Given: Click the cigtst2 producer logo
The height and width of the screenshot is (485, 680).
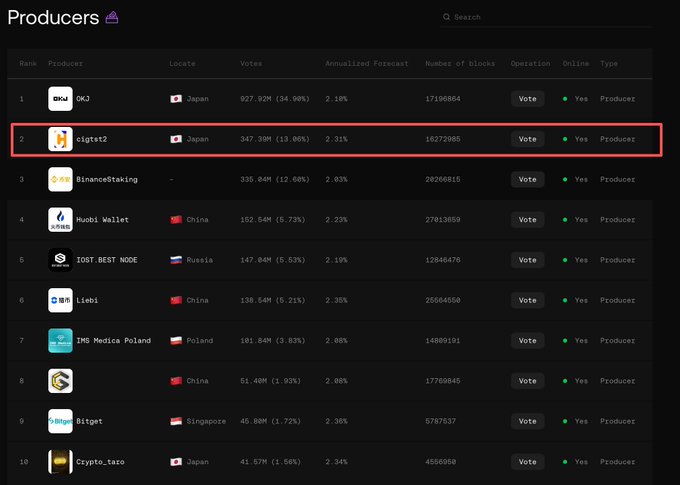Looking at the screenshot, I should click(x=60, y=139).
